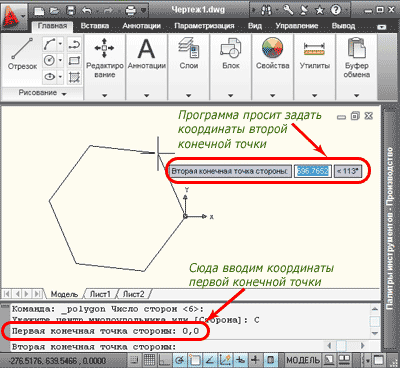Screen dimensions: 400x368
Task: Click the last-layout navigation arrow button
Action: coord(38,294)
